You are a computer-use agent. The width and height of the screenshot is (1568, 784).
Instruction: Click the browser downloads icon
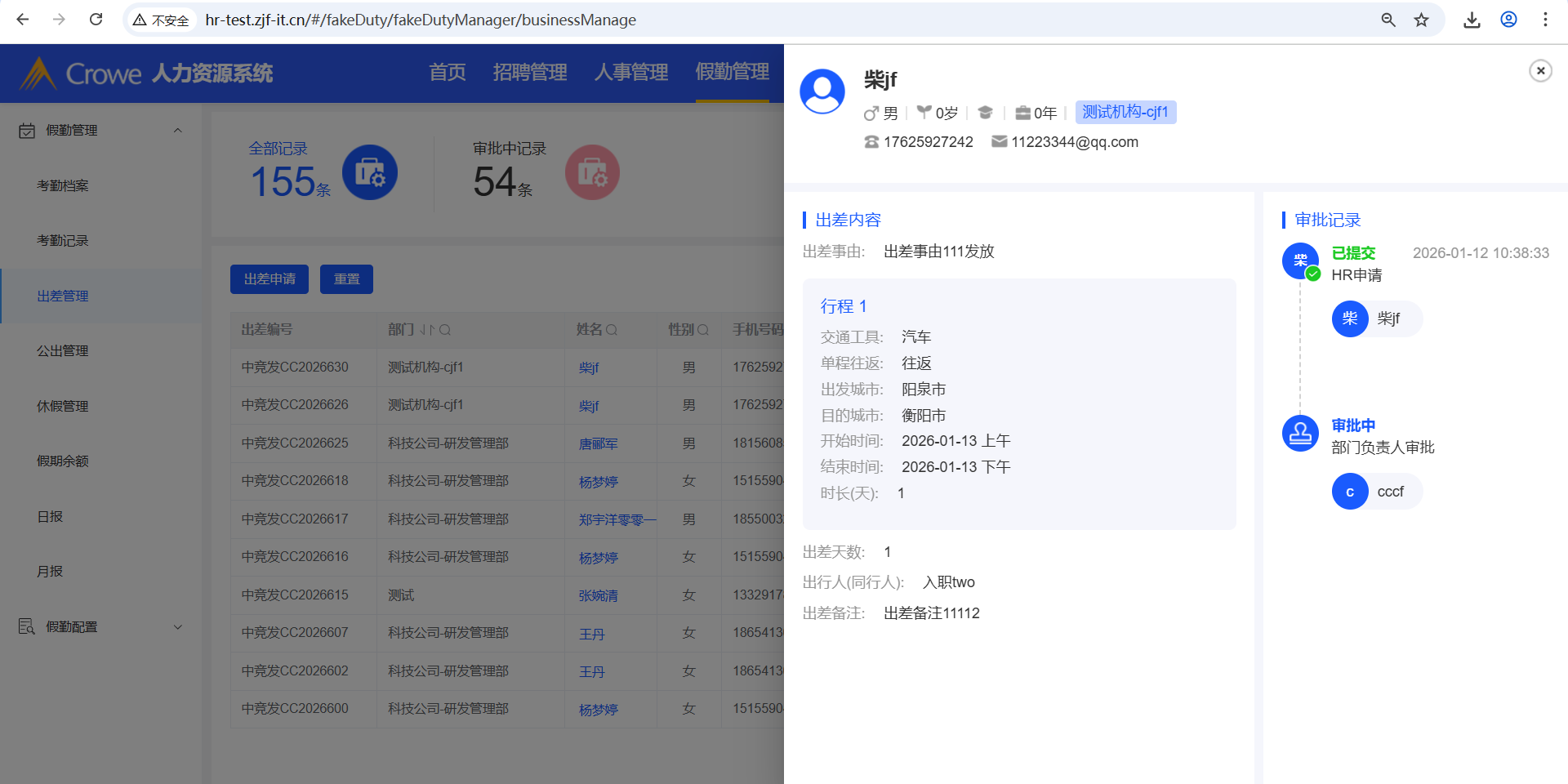[x=1472, y=20]
